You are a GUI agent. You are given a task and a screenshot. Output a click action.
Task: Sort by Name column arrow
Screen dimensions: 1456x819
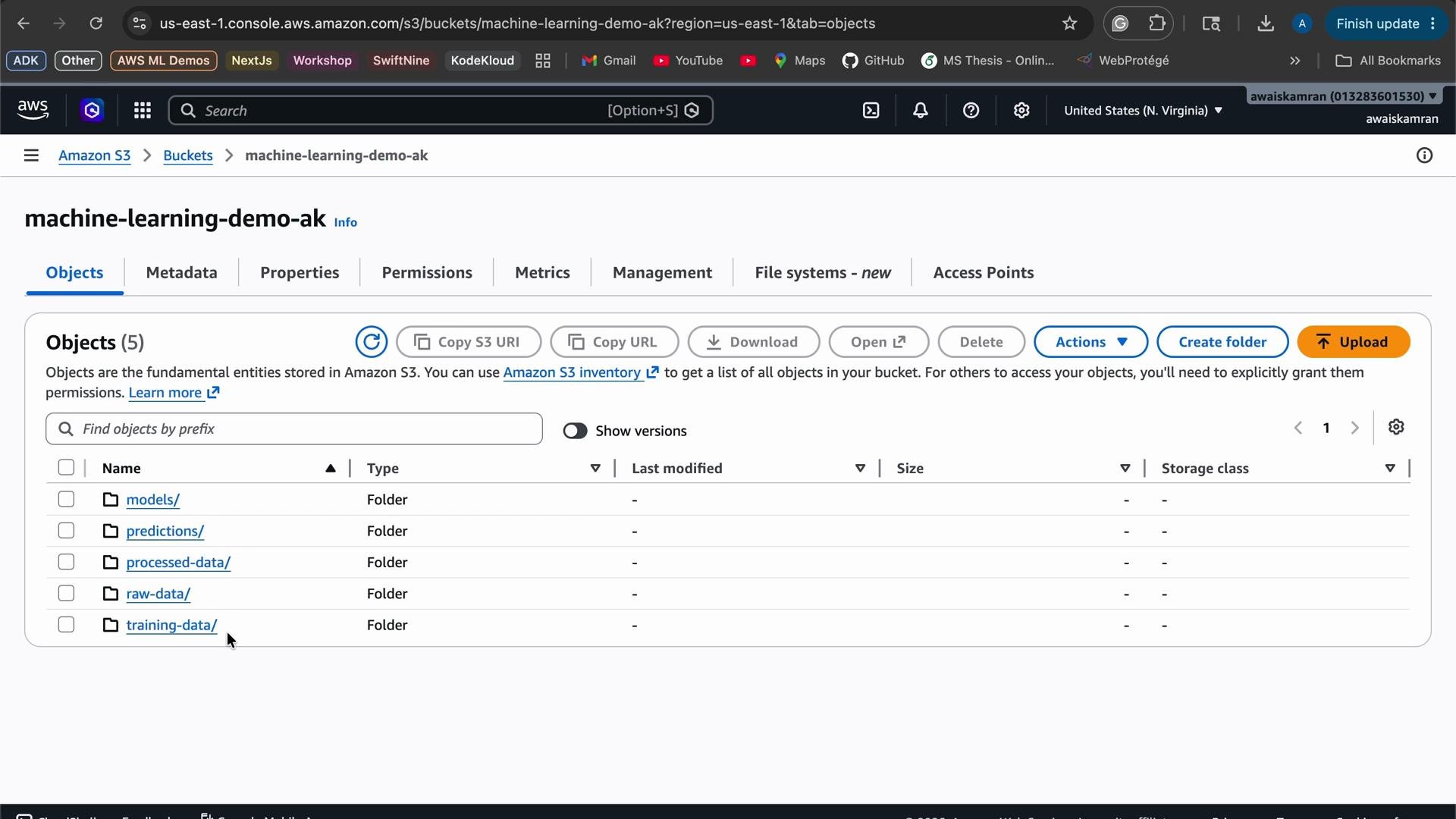(330, 468)
